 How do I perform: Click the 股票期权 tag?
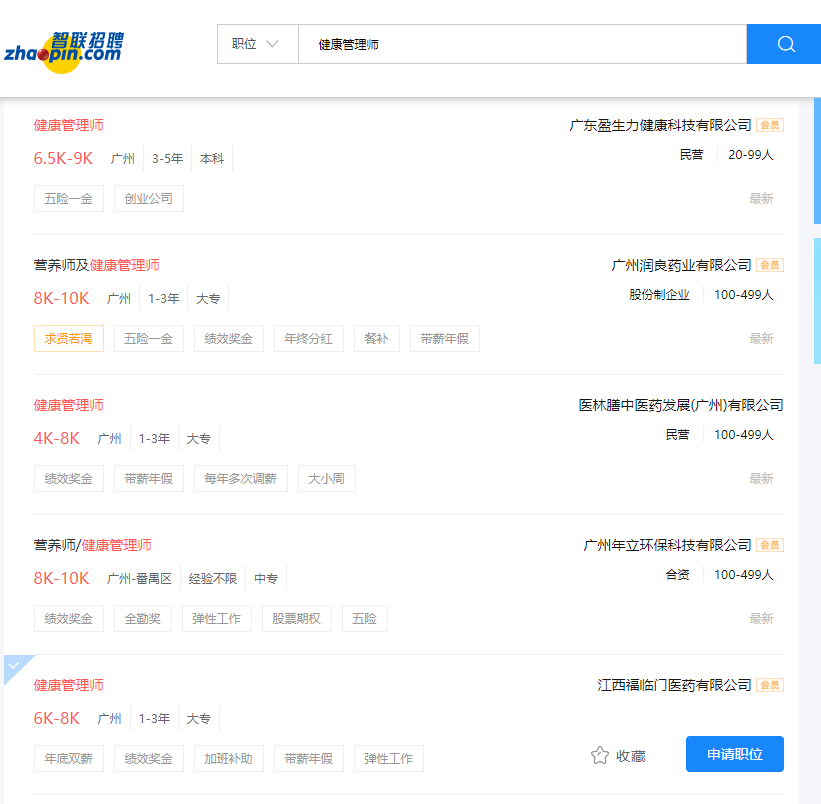[296, 619]
